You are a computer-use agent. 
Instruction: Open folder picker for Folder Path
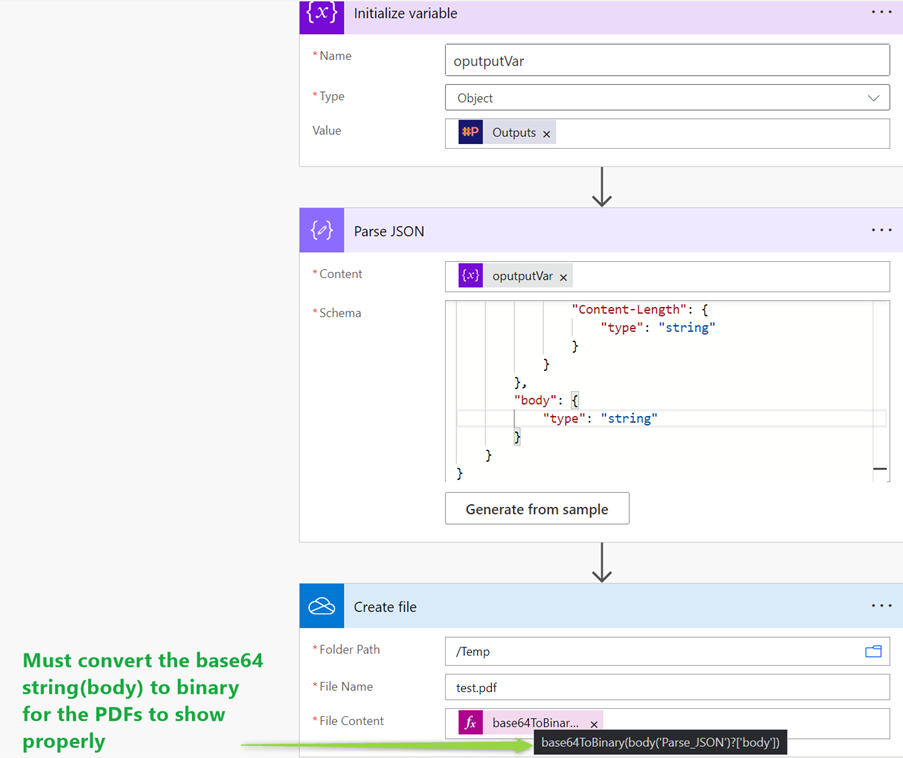pos(873,652)
